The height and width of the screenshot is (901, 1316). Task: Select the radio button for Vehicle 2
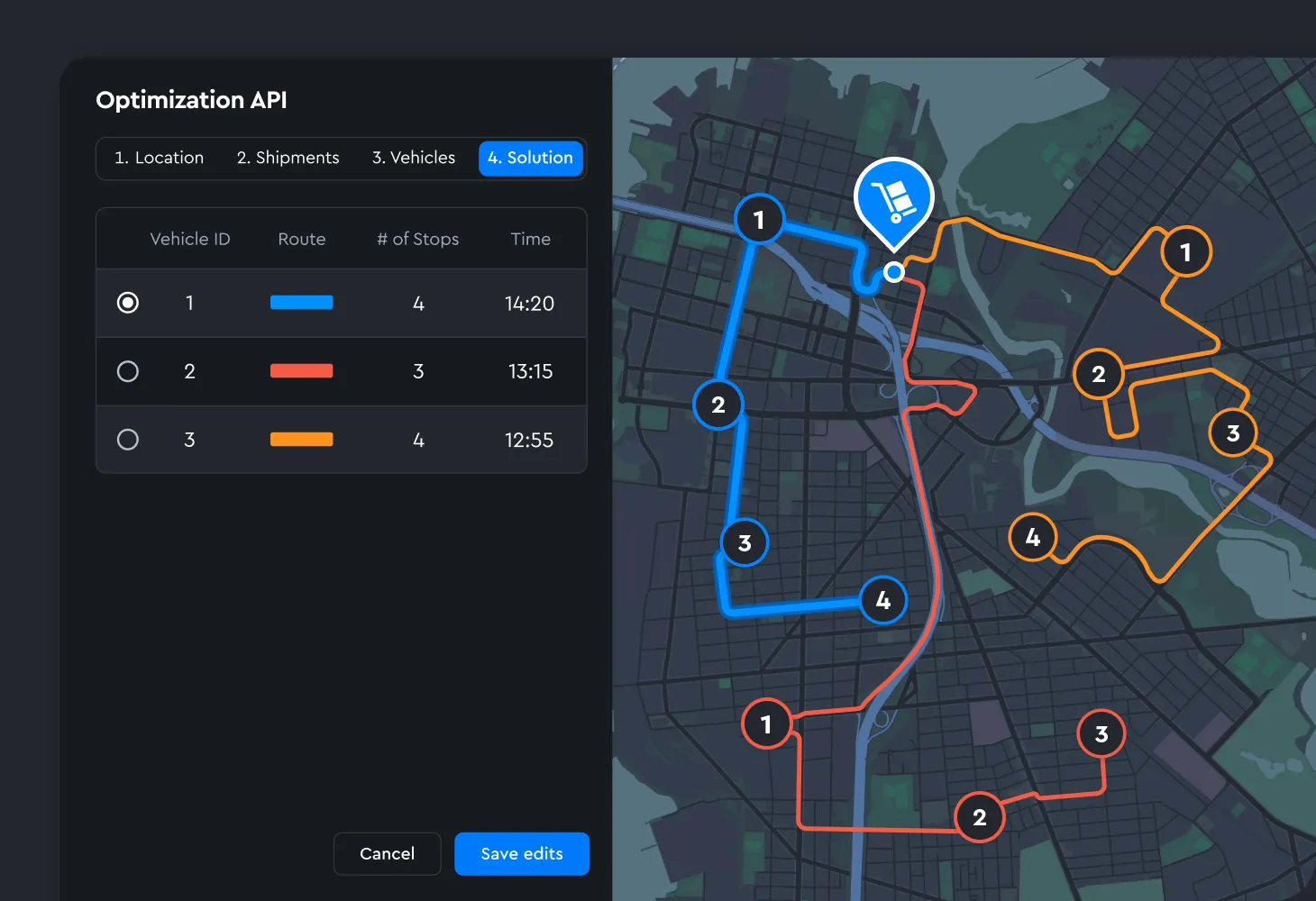(127, 371)
